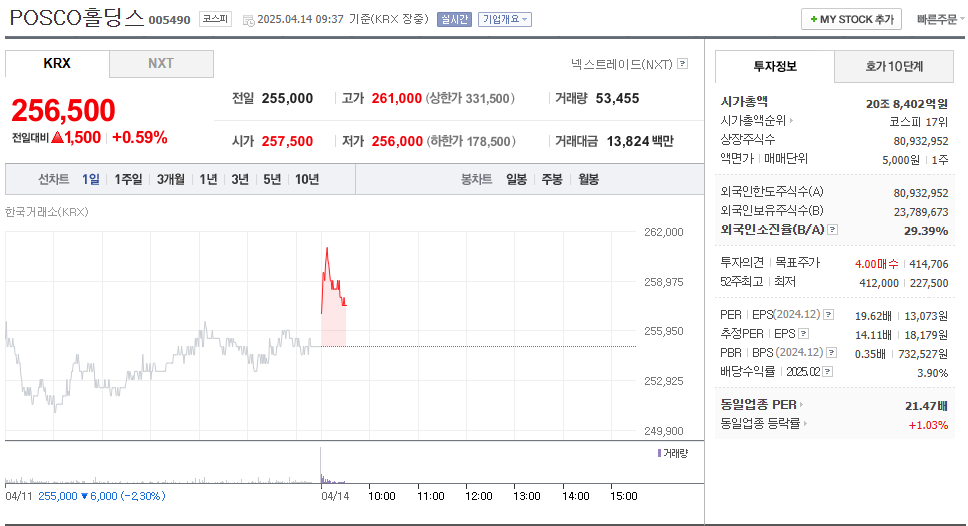The width and height of the screenshot is (968, 526).
Task: Select the 1년 line chart period
Action: (208, 180)
